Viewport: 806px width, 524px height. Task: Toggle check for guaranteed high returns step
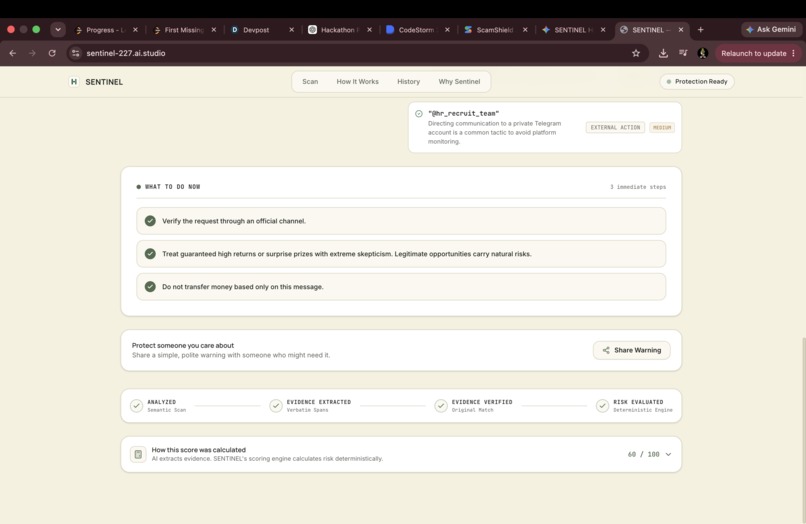(x=150, y=254)
